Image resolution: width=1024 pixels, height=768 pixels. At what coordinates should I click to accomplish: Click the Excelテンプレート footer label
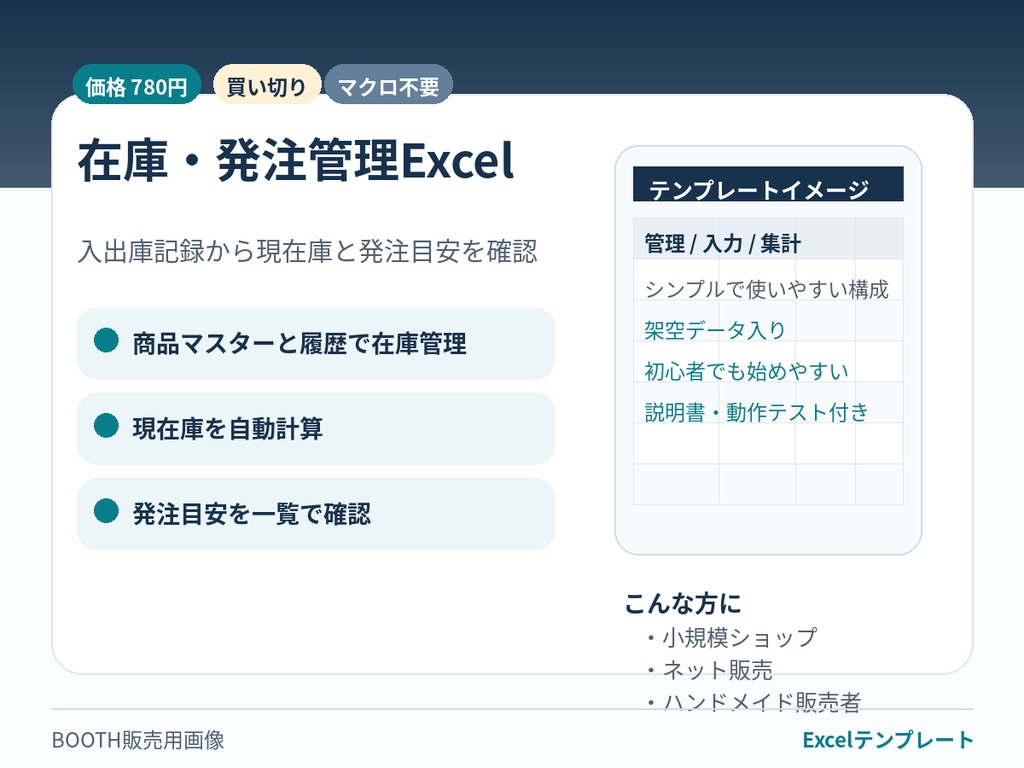[888, 740]
